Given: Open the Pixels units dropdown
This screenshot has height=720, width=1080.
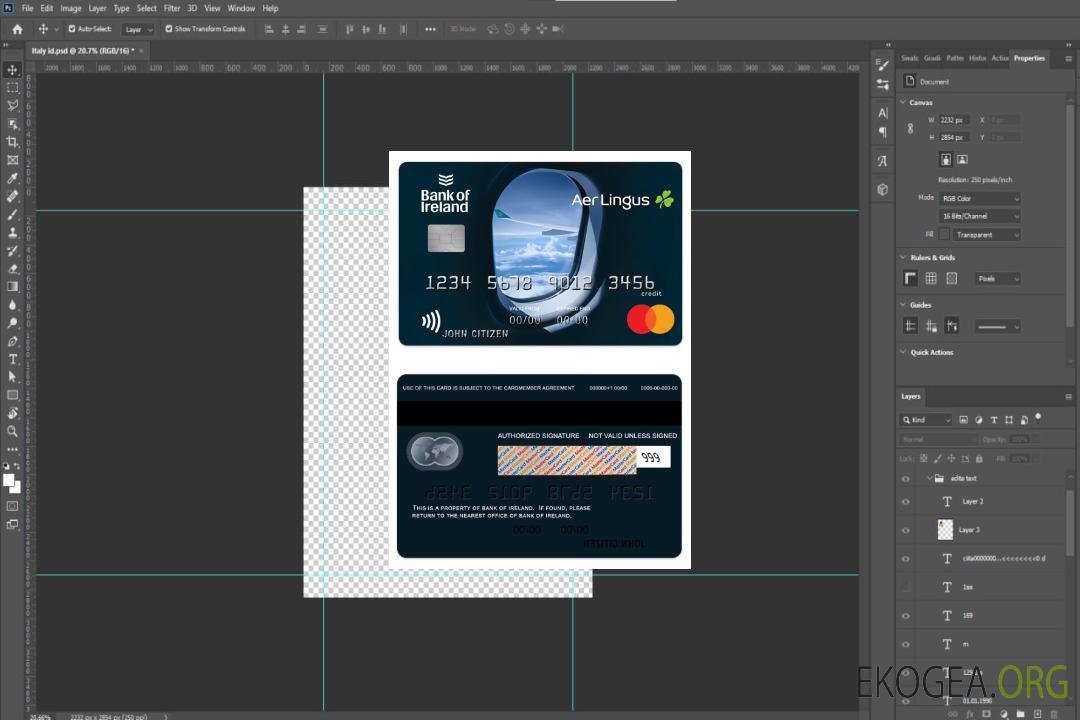Looking at the screenshot, I should 997,278.
